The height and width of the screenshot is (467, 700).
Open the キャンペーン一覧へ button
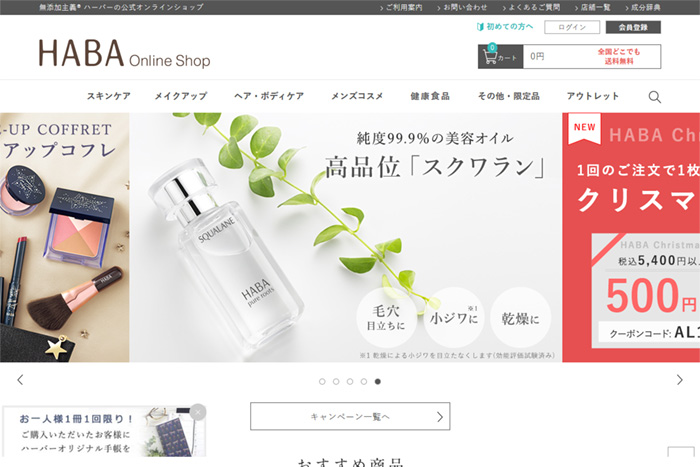pyautogui.click(x=350, y=416)
